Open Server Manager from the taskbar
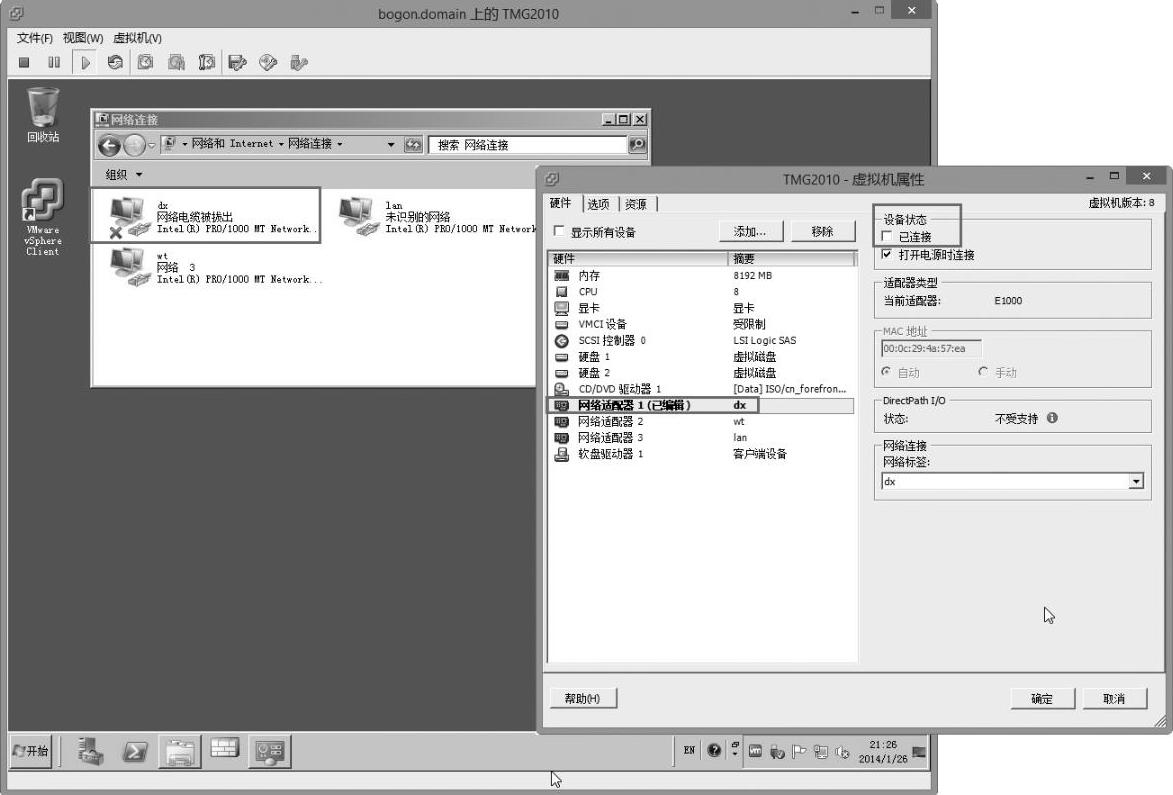Image resolution: width=1173 pixels, height=795 pixels. (90, 751)
